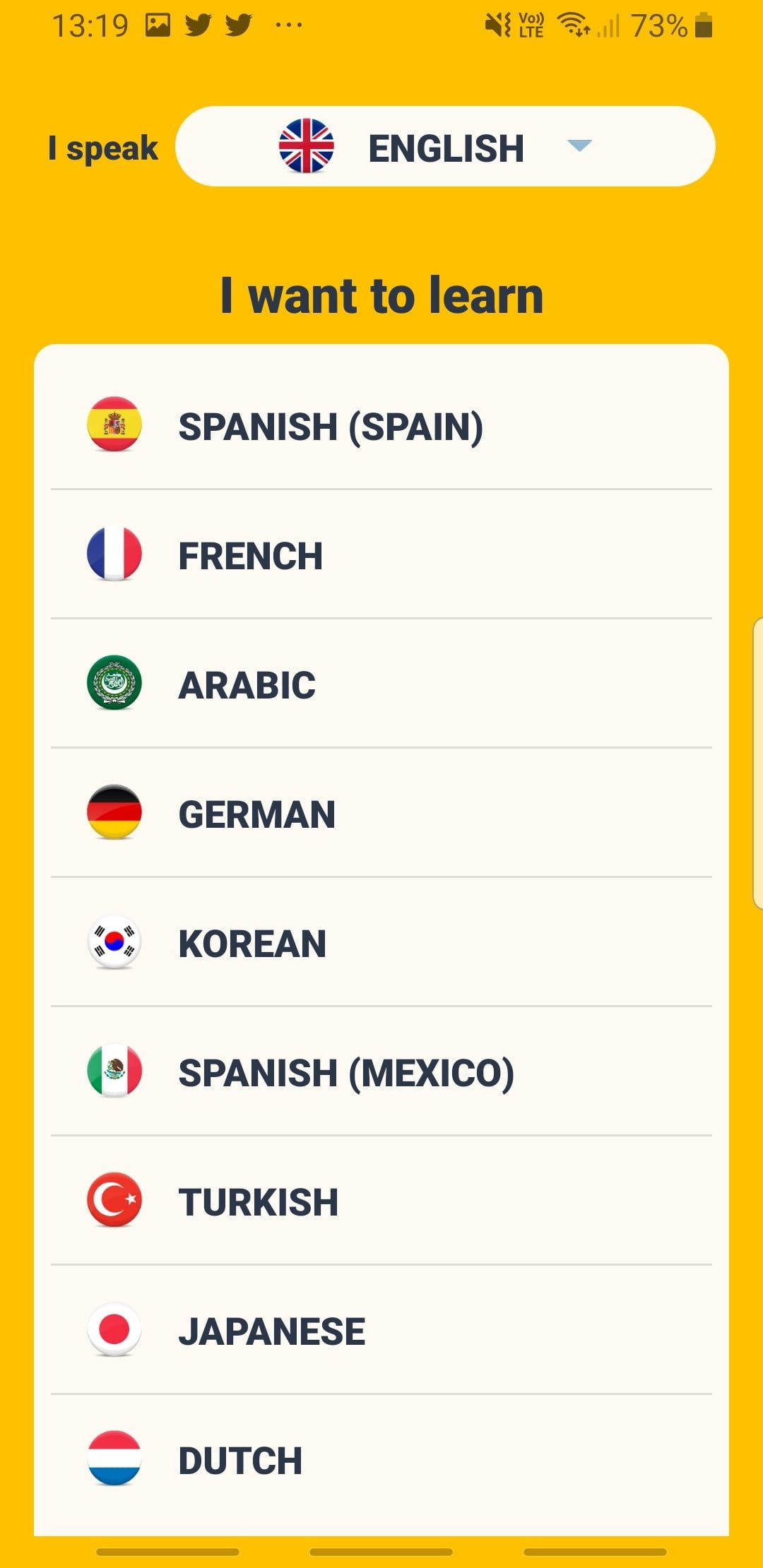Tap the Spain flag icon
The height and width of the screenshot is (1568, 763).
[114, 424]
